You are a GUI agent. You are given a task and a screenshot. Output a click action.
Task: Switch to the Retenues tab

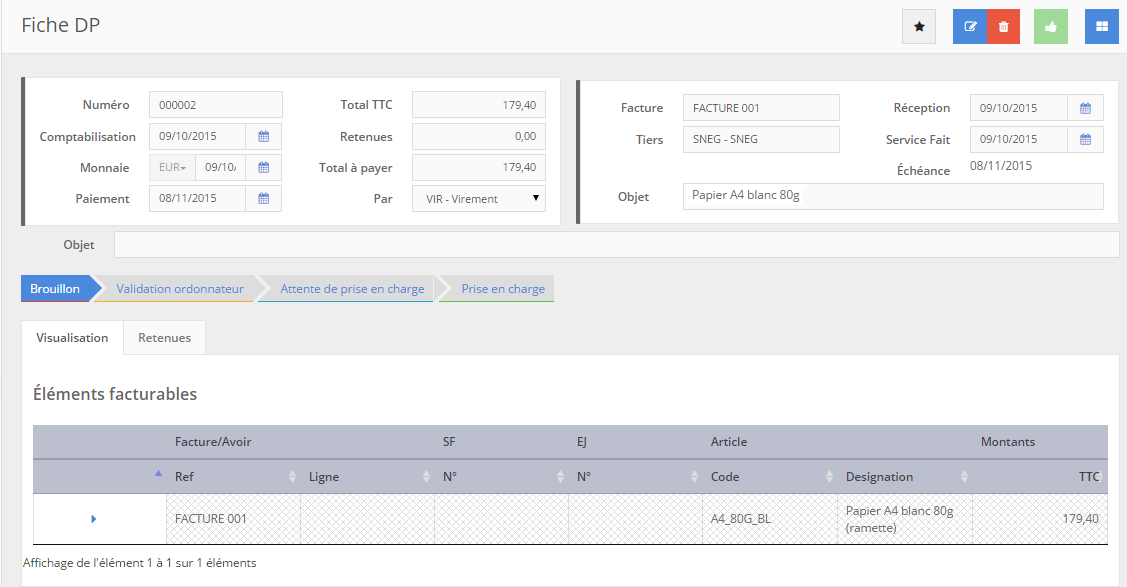(x=164, y=338)
